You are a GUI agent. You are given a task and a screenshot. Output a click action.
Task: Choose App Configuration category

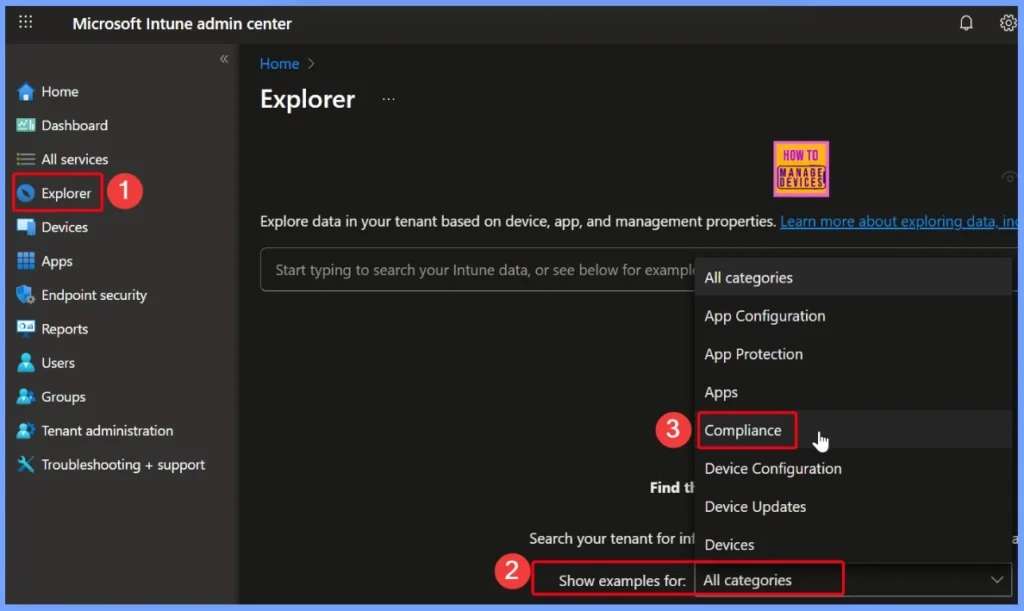coord(853,316)
